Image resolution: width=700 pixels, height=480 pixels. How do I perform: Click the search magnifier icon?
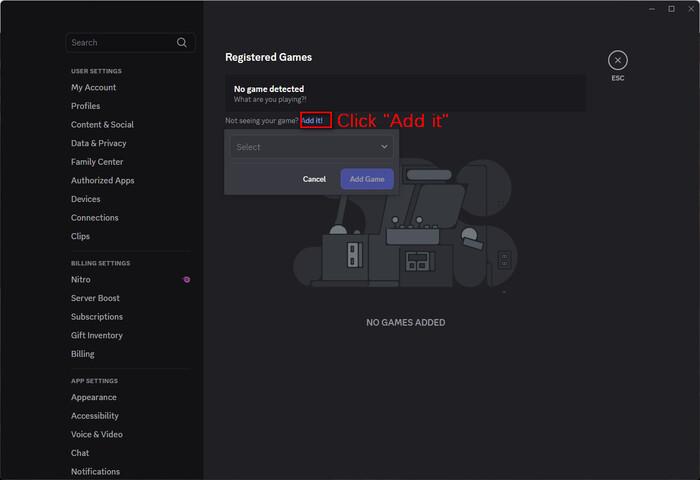click(182, 42)
